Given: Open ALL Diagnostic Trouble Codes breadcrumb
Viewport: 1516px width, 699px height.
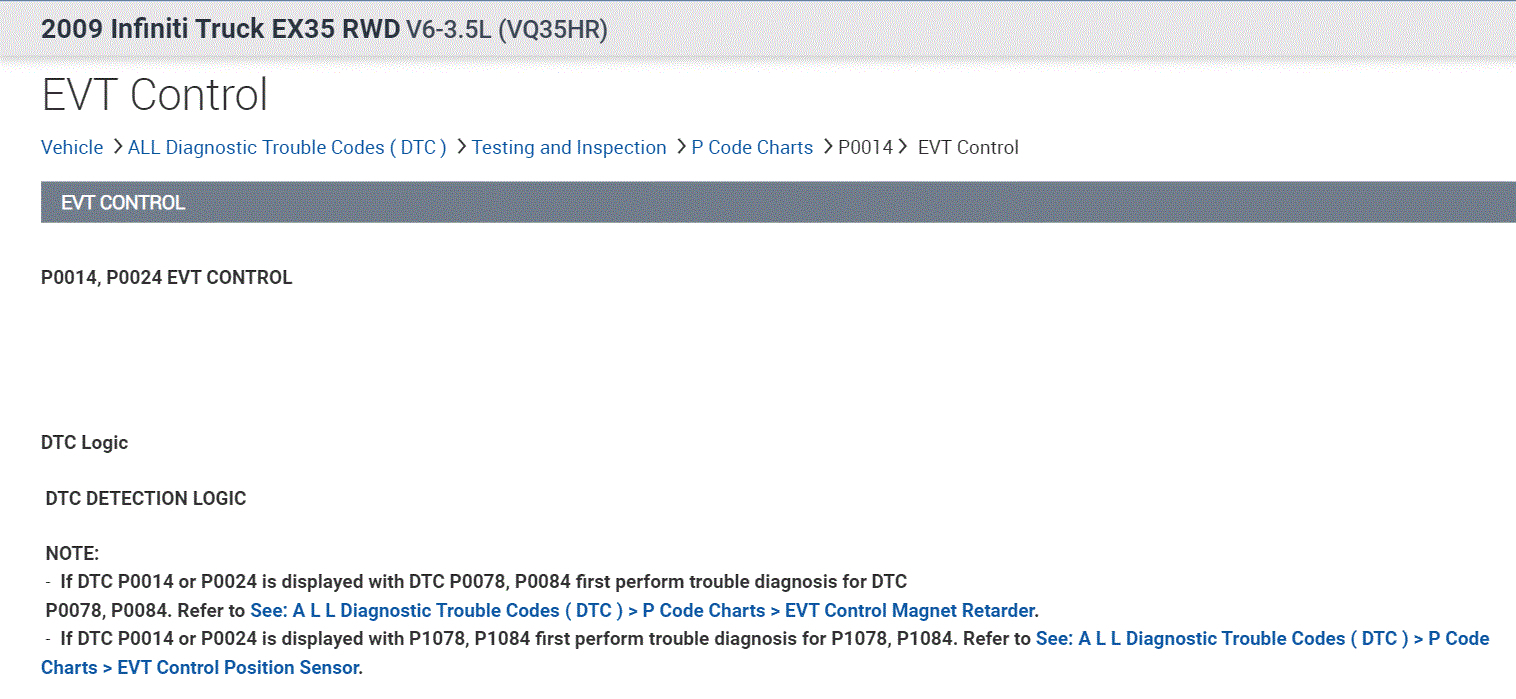Looking at the screenshot, I should click(287, 148).
